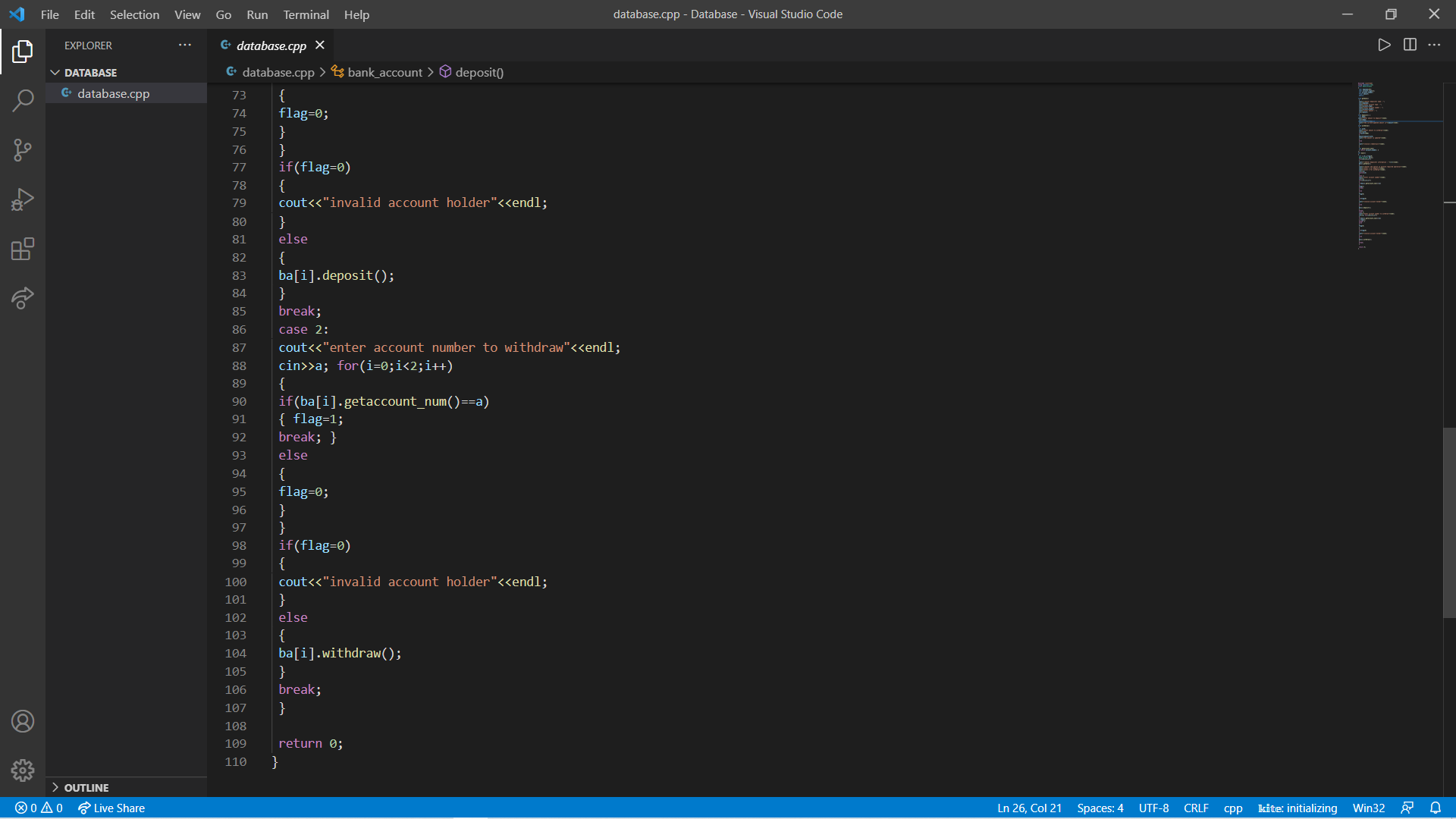Open the Manage gear settings
1456x819 pixels.
point(23,770)
